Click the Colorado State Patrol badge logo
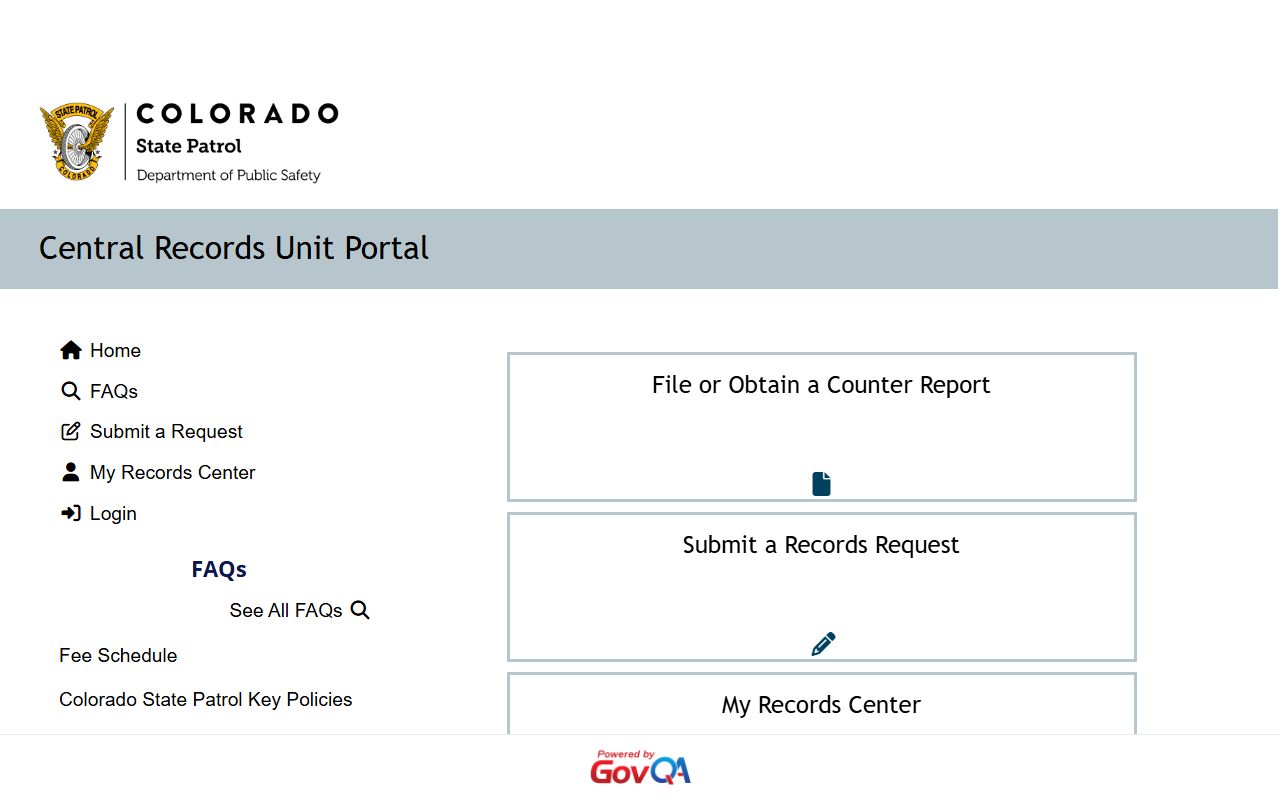The image size is (1280, 800). click(77, 142)
